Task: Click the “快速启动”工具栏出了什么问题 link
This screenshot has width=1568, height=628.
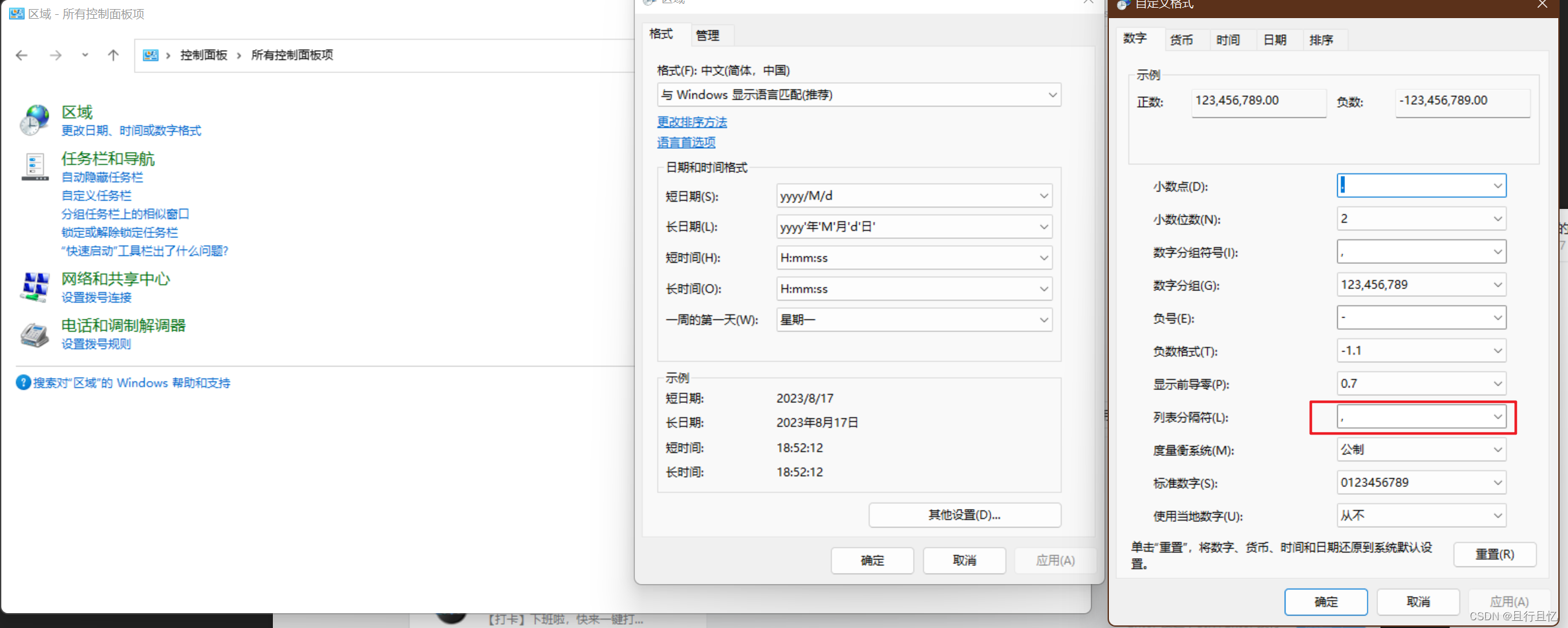Action: click(x=145, y=251)
